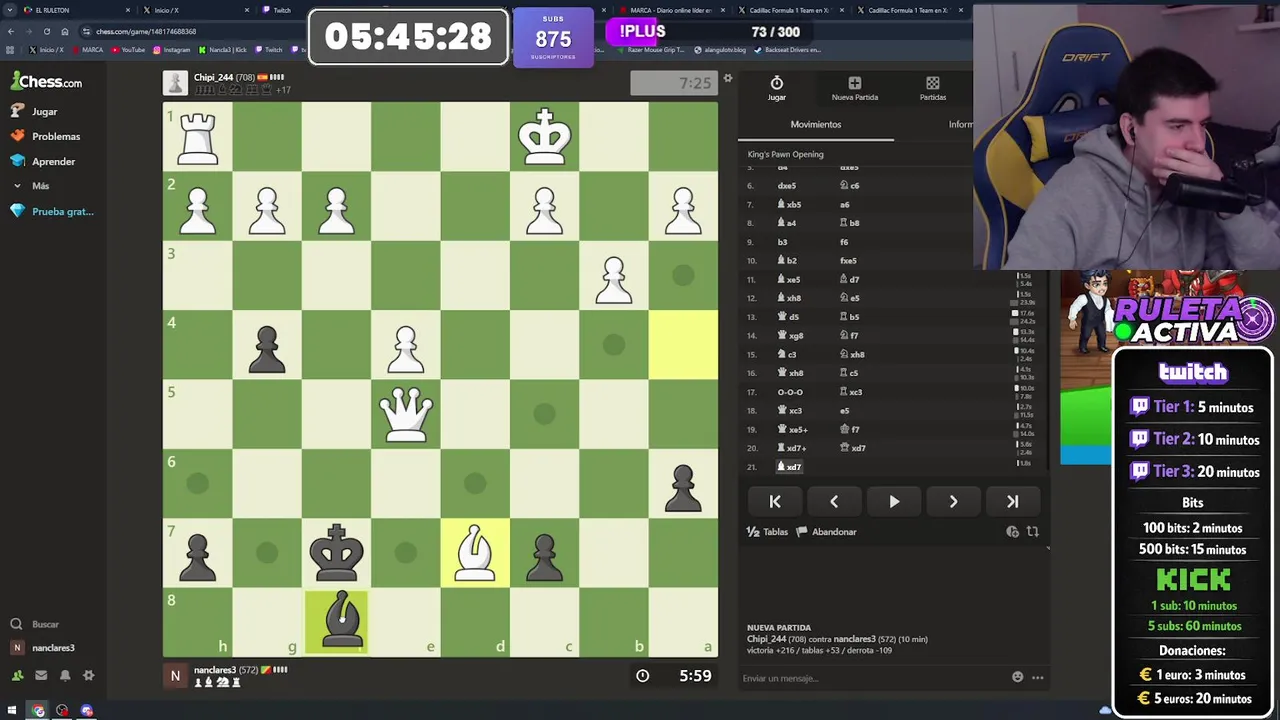
Task: Click Chrome icon in taskbar
Action: click(x=38, y=711)
